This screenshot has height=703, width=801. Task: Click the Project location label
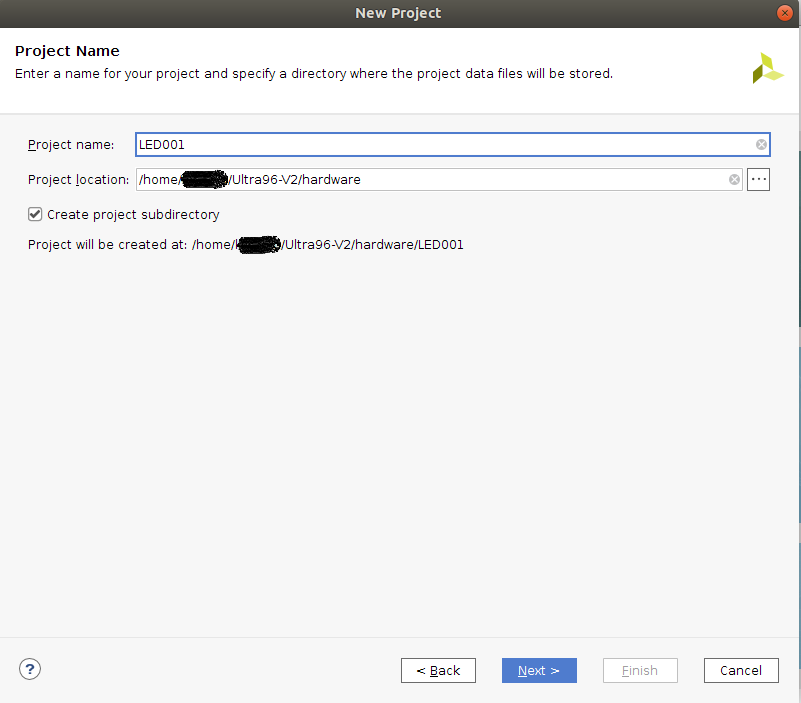coord(78,180)
